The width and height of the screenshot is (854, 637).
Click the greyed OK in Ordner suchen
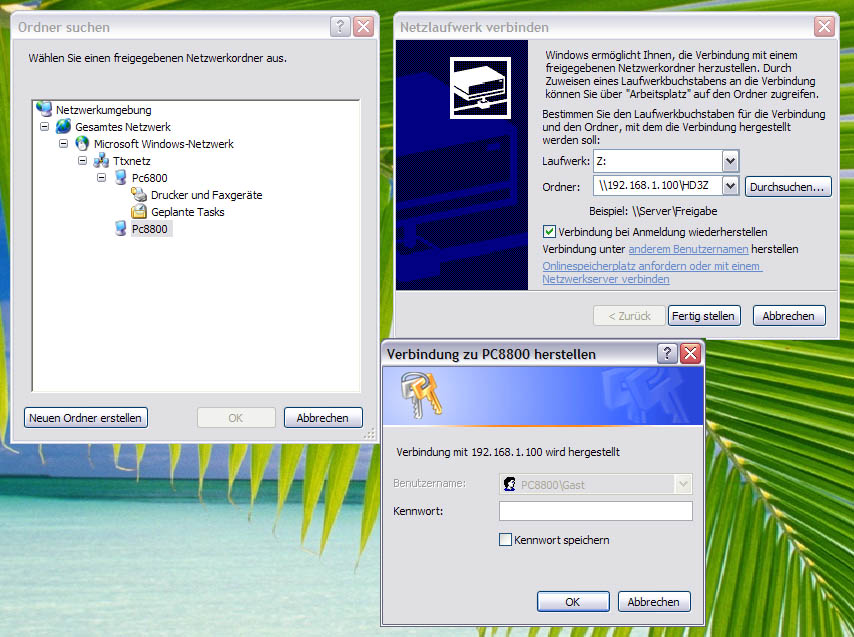pos(236,418)
